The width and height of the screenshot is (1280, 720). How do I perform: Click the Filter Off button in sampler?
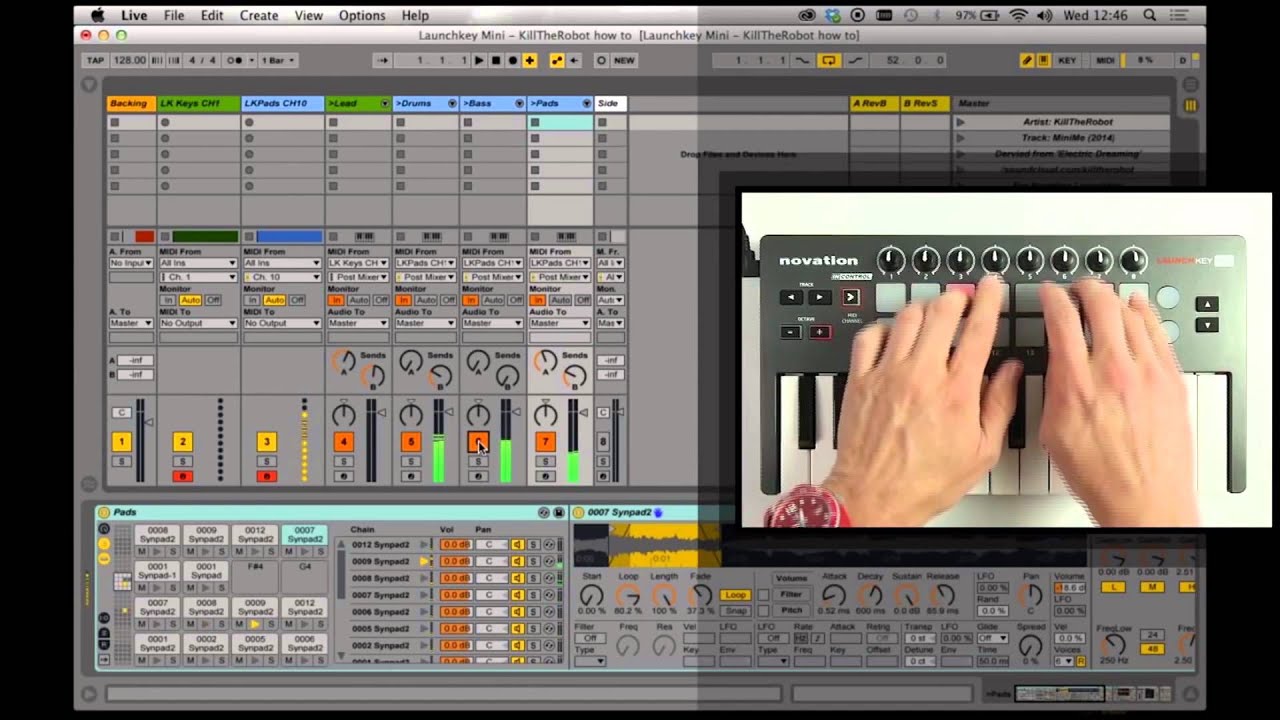590,638
